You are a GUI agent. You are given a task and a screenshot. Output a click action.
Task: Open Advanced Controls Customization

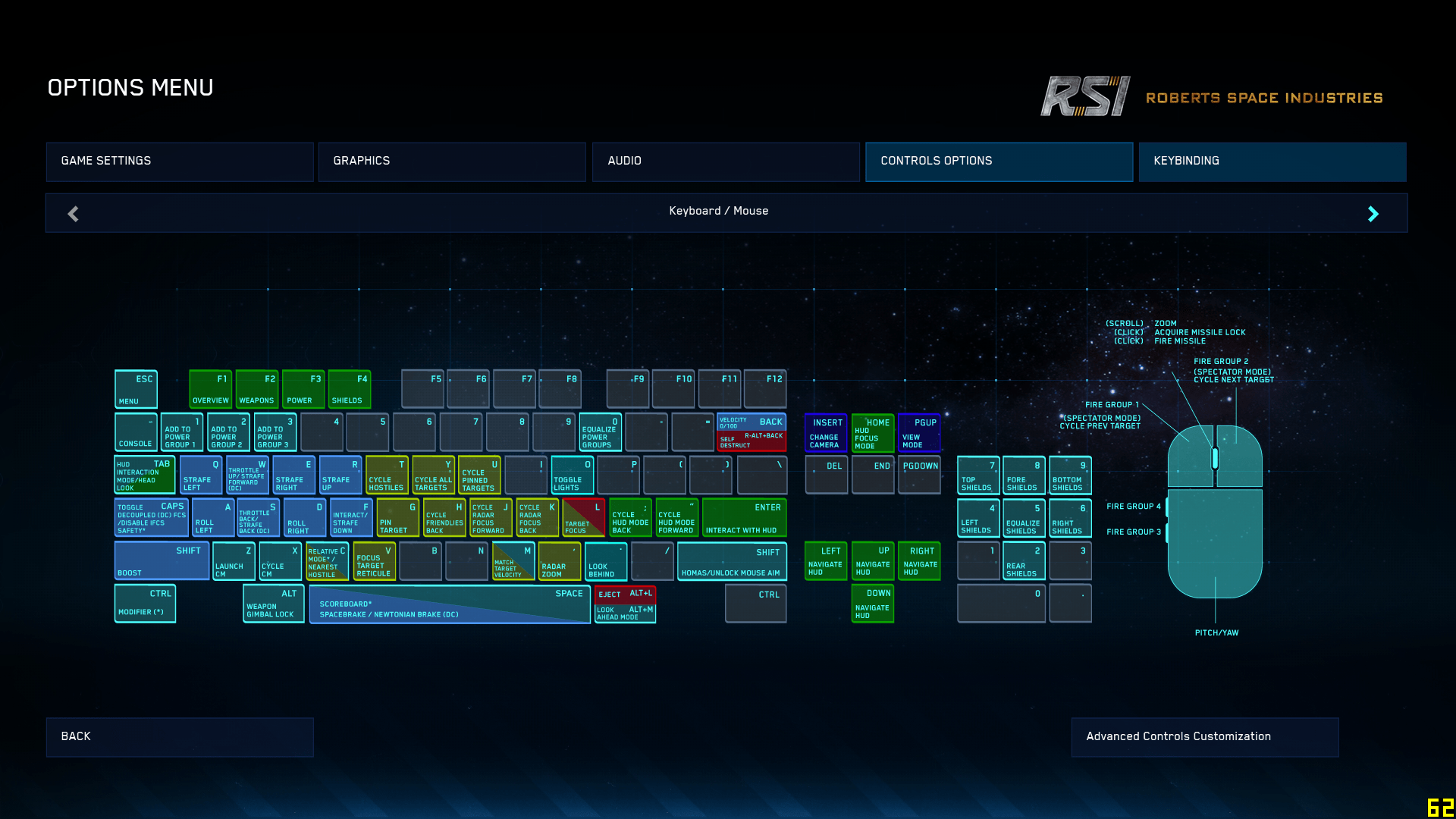coord(1204,736)
